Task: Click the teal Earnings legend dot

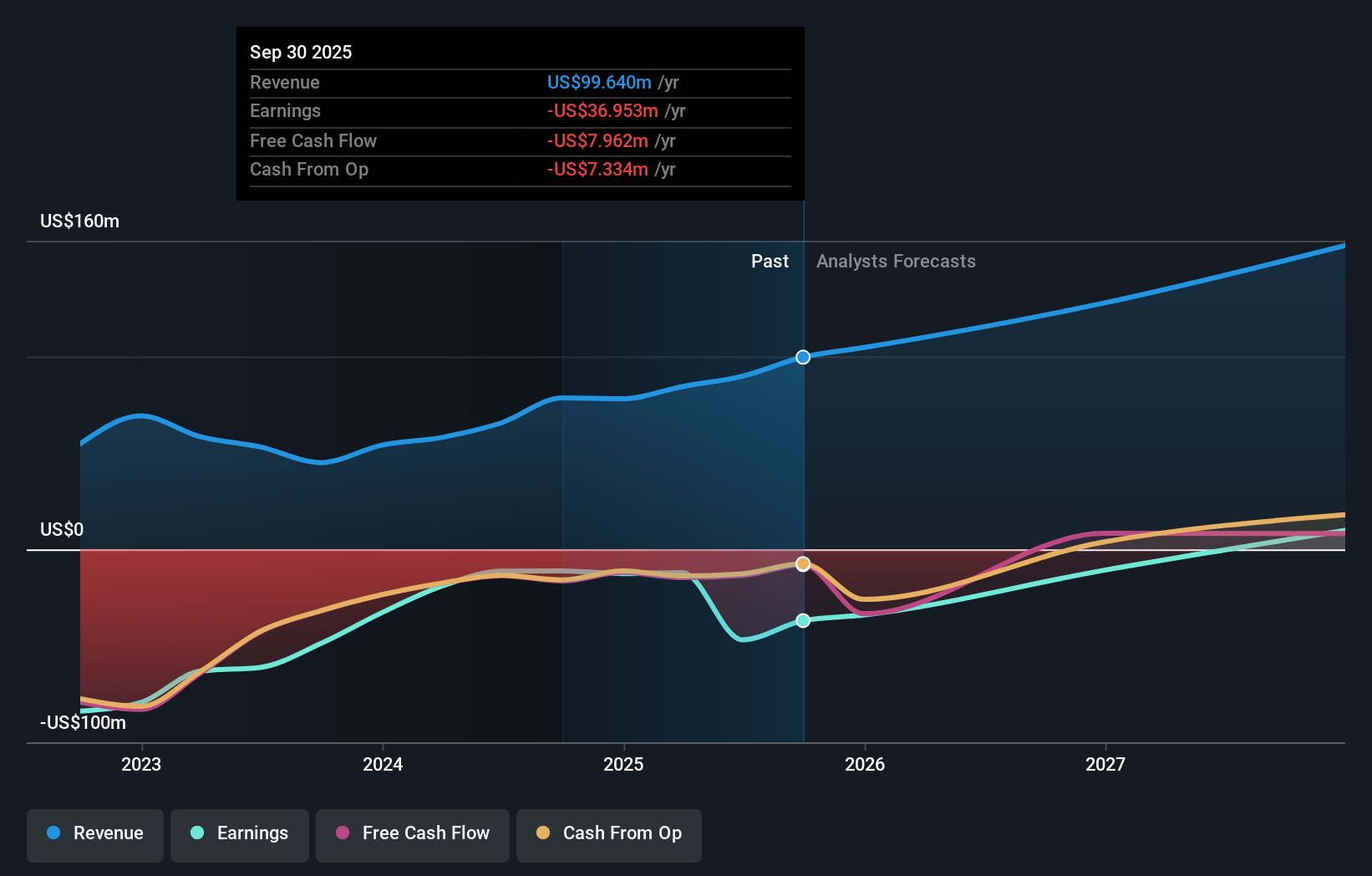Action: pos(196,833)
